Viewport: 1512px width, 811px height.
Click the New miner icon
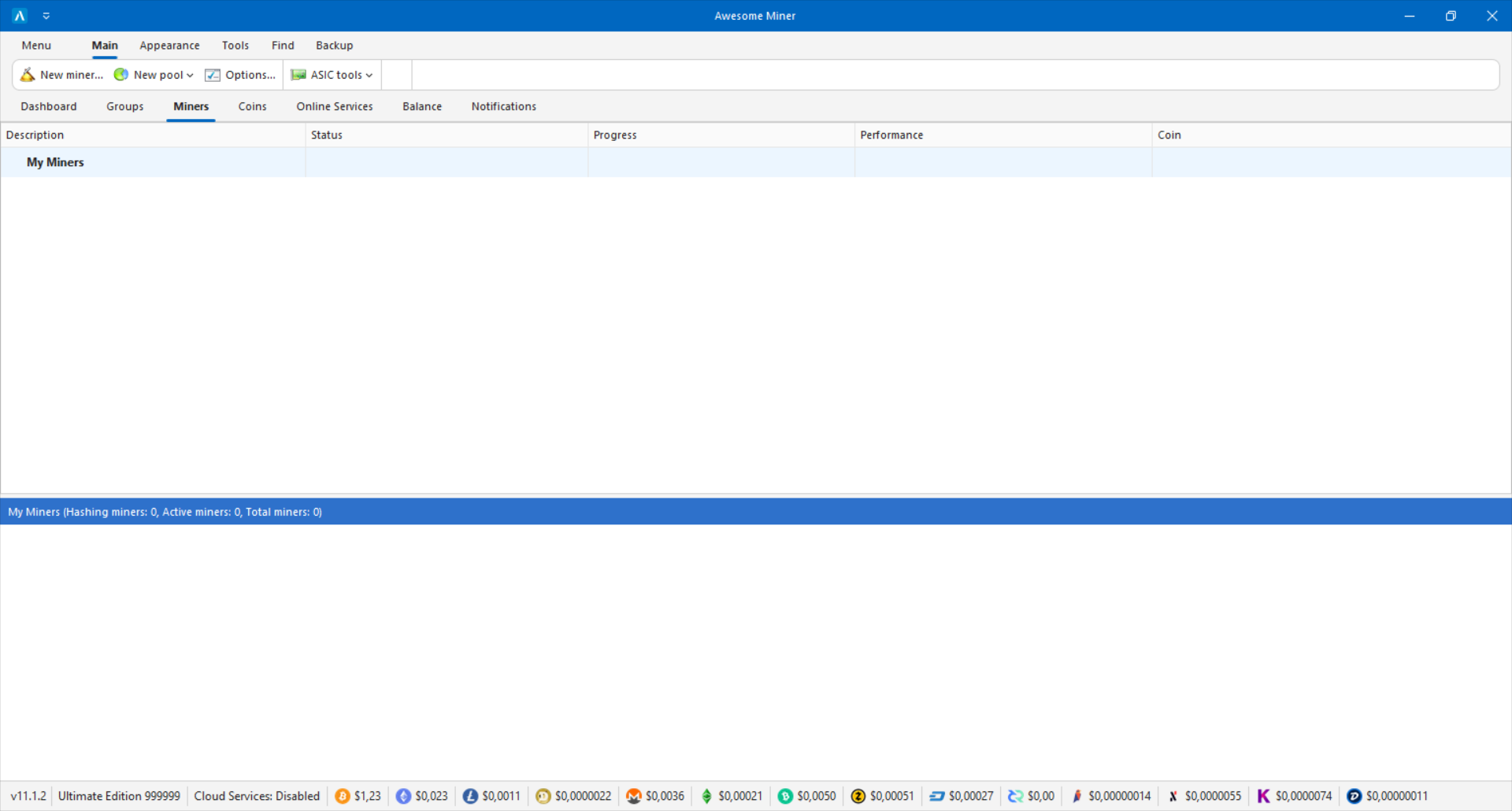point(28,75)
